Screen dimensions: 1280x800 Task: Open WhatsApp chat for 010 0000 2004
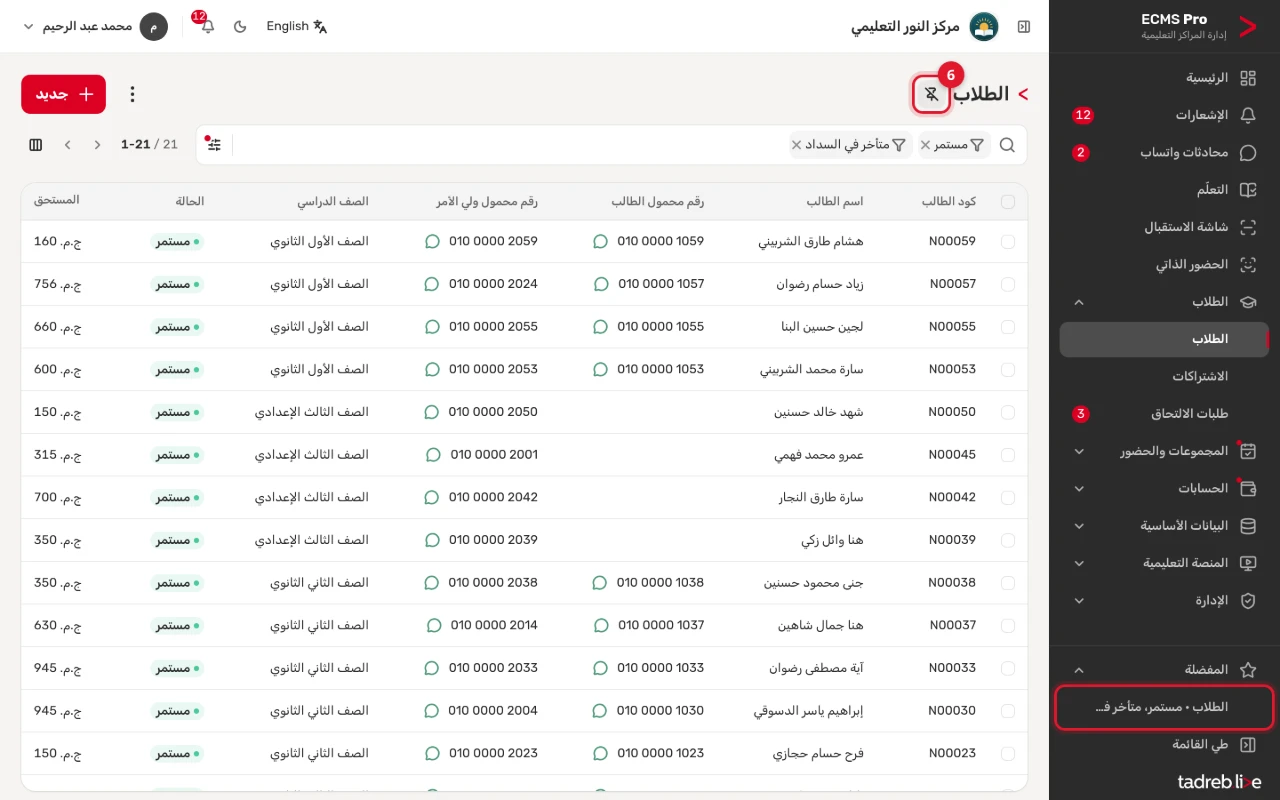[432, 710]
